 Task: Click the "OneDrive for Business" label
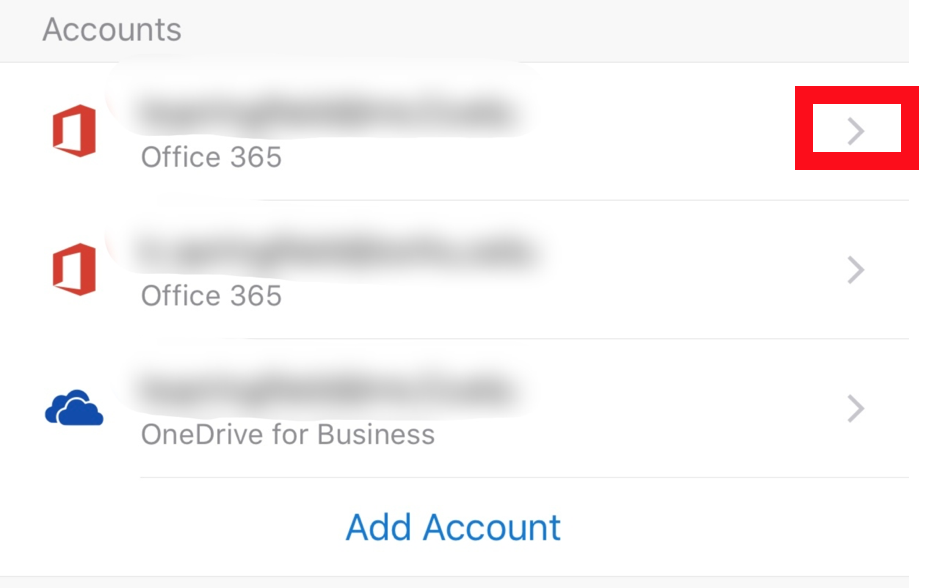pyautogui.click(x=288, y=434)
